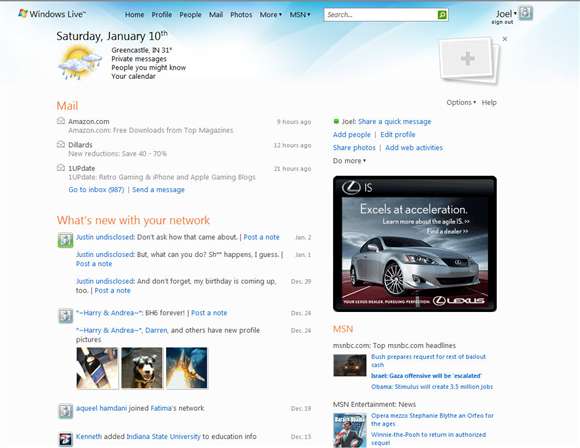This screenshot has width=580, height=448.
Task: Click Kenneth's avatar icon
Action: tap(65, 439)
